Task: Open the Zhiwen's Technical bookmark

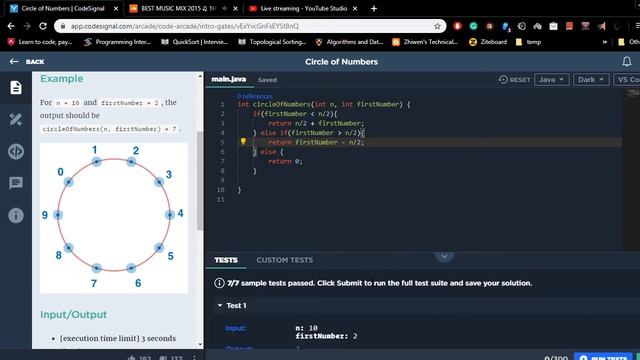Action: click(x=425, y=42)
